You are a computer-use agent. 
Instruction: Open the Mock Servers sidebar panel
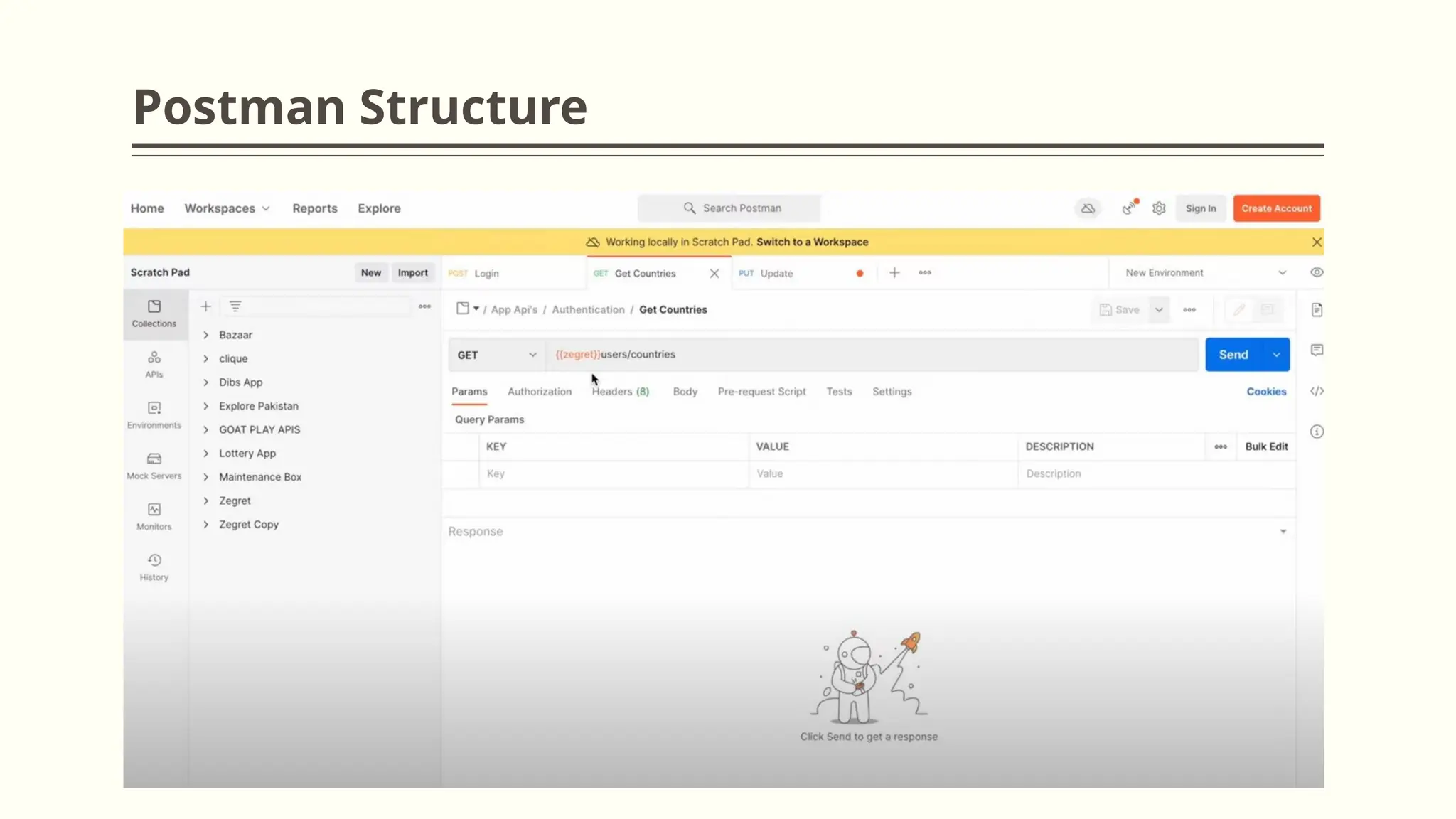[x=154, y=465]
